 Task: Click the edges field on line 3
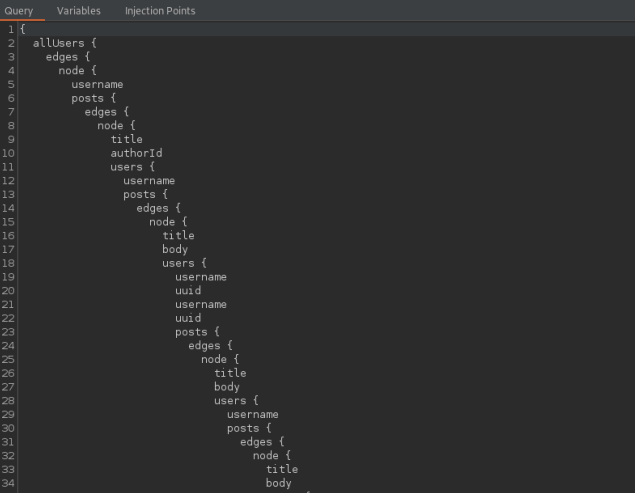(x=61, y=57)
